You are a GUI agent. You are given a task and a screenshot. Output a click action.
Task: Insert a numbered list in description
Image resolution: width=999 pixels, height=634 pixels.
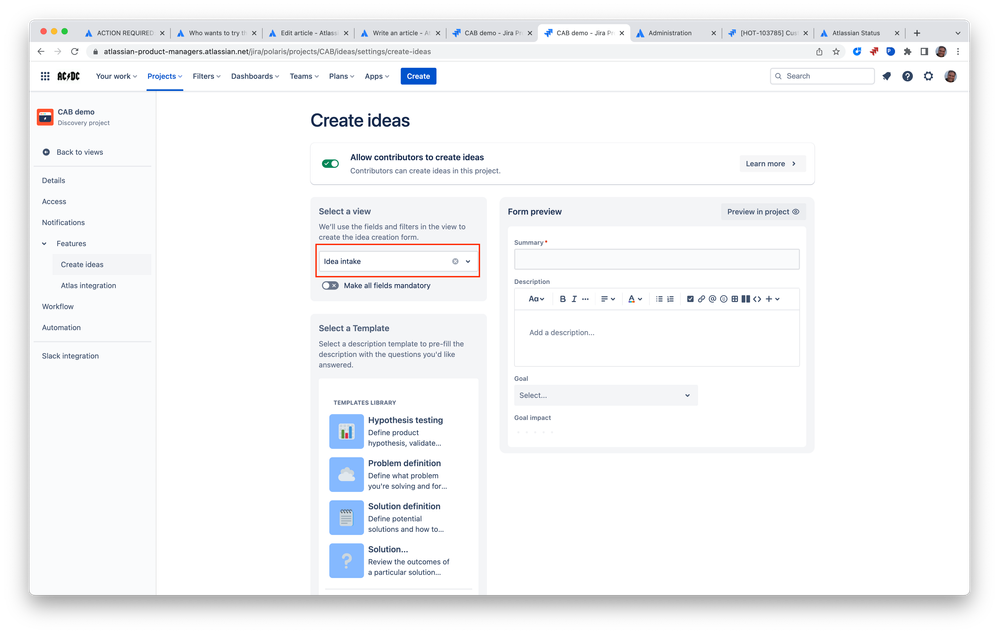coord(670,299)
